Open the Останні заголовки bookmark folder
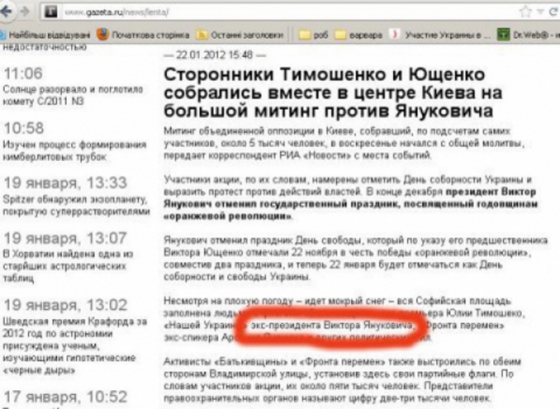The image size is (560, 409). (240, 35)
